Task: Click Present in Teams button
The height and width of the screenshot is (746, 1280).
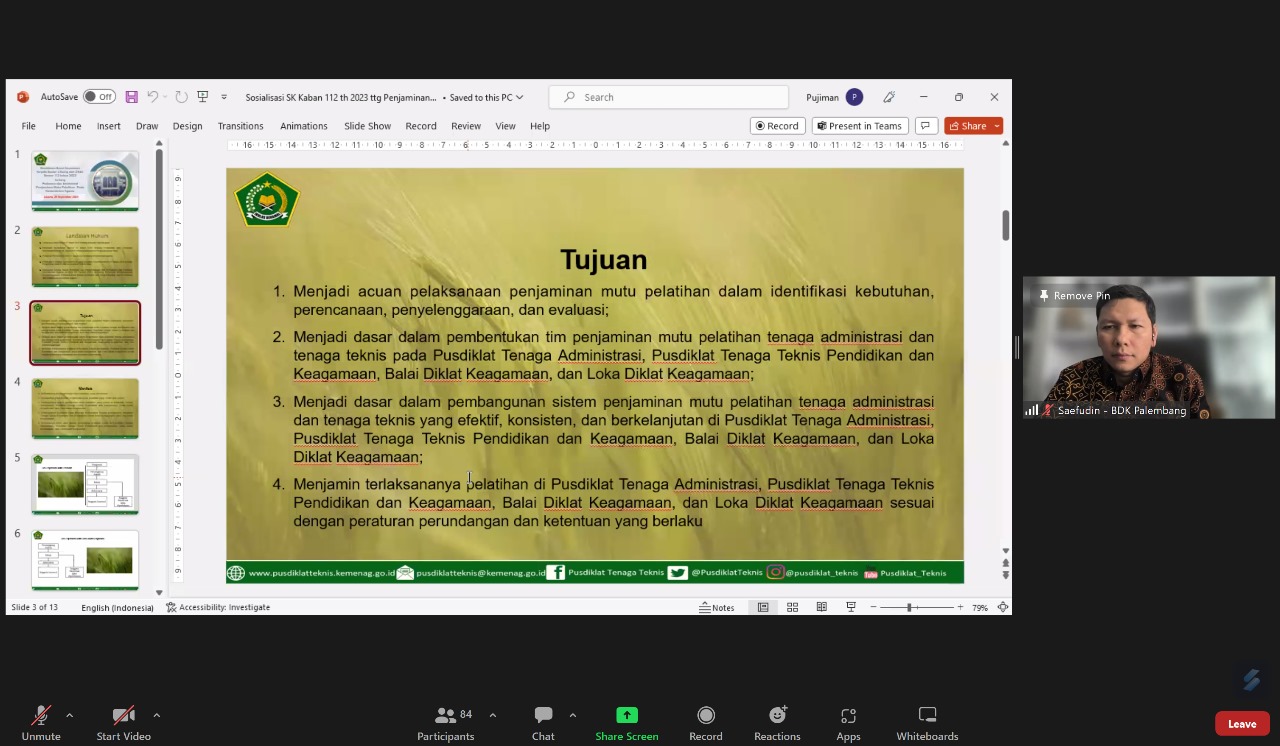Action: click(860, 126)
